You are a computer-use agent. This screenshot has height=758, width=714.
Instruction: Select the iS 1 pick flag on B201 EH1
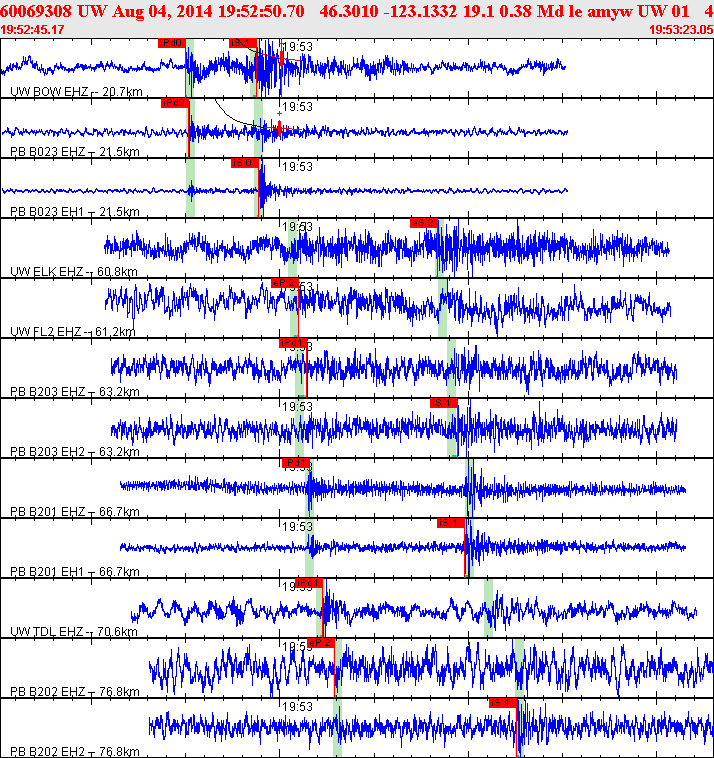pos(451,523)
